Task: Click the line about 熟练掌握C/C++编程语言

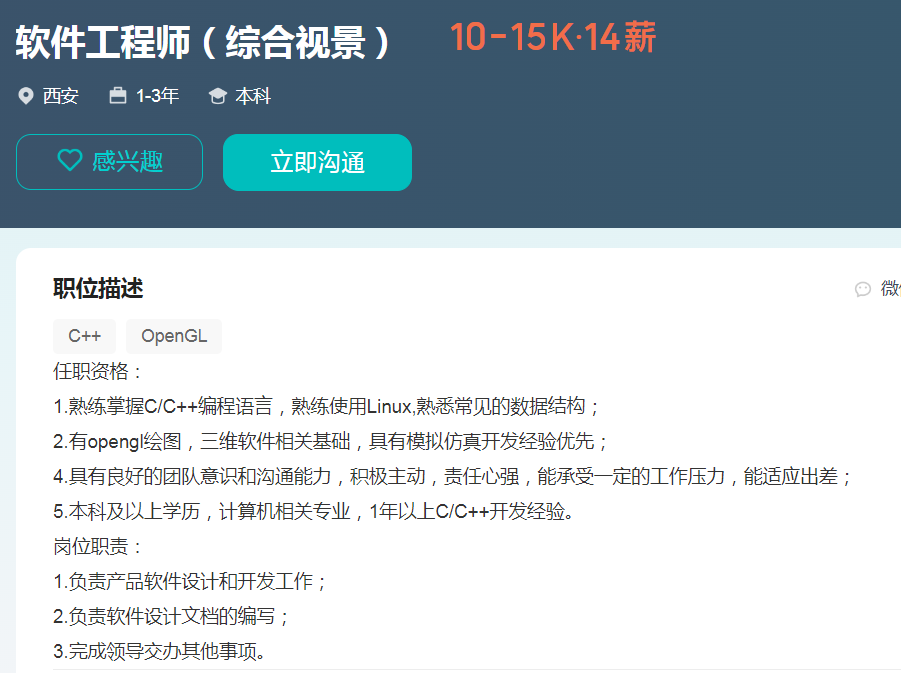Action: [327, 407]
